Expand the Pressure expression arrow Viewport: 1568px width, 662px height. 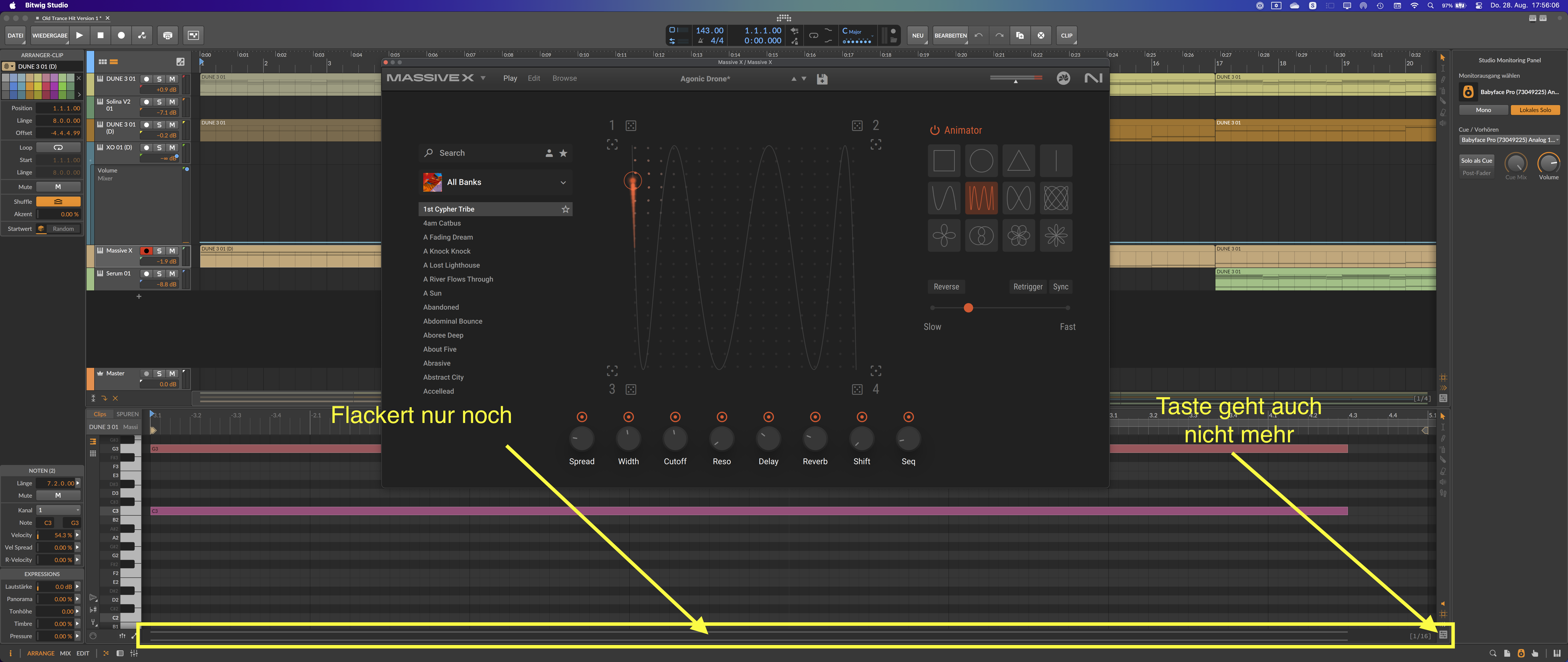coord(77,636)
